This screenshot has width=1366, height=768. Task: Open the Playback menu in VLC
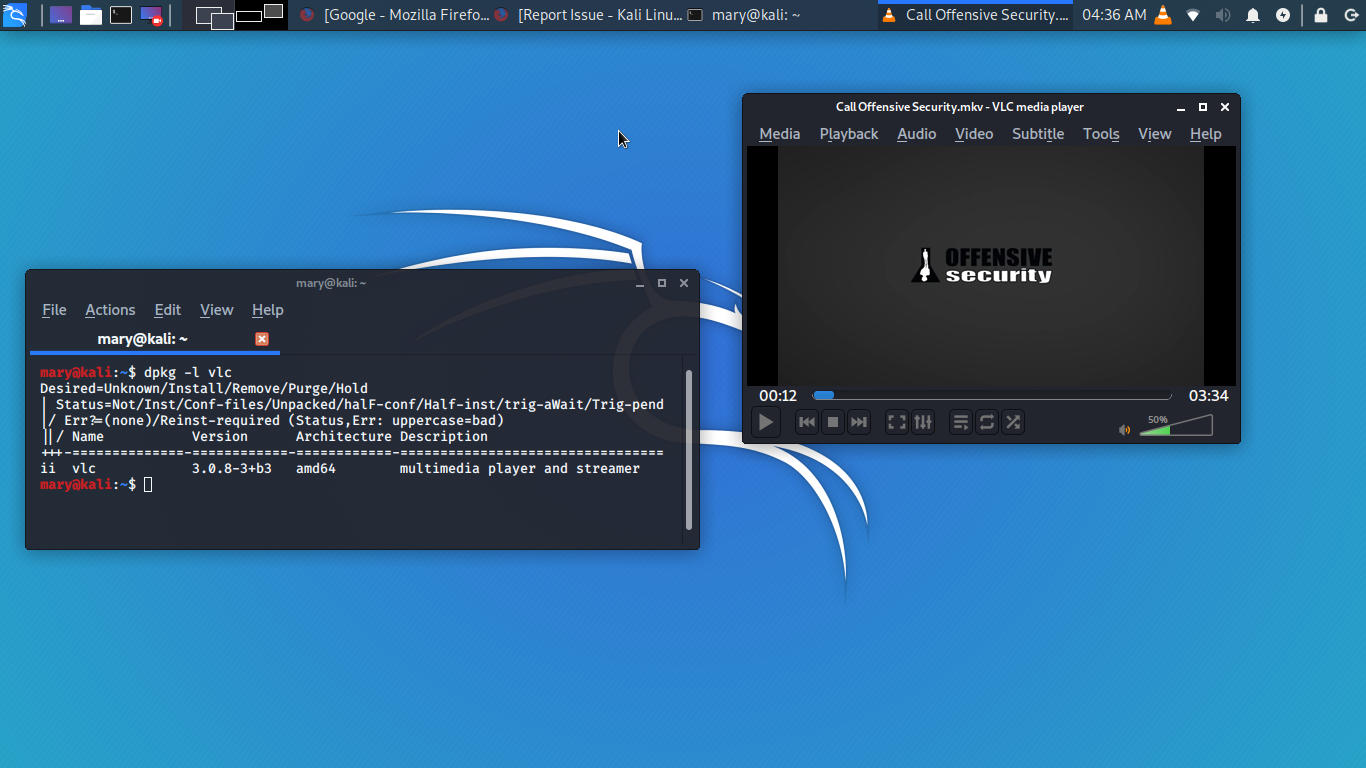point(848,134)
